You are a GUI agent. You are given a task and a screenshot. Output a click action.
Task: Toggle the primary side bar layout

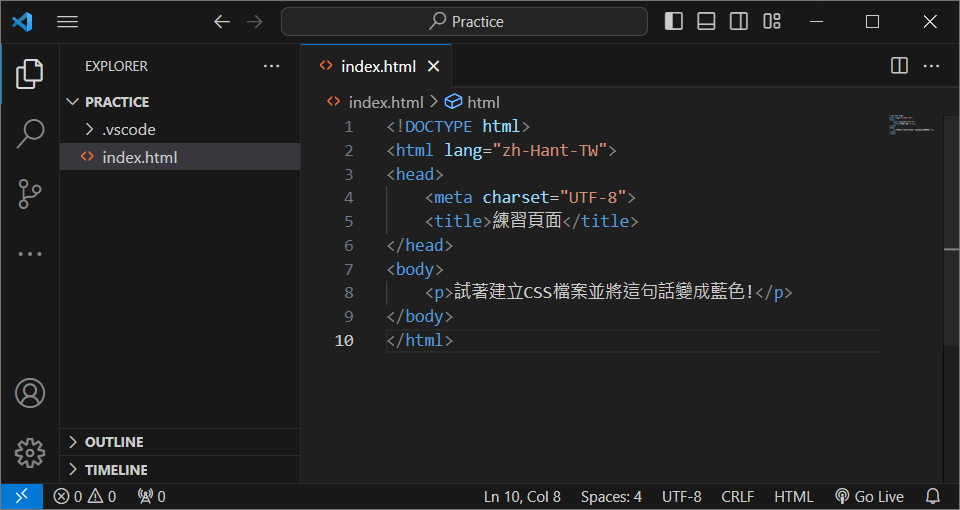click(674, 22)
